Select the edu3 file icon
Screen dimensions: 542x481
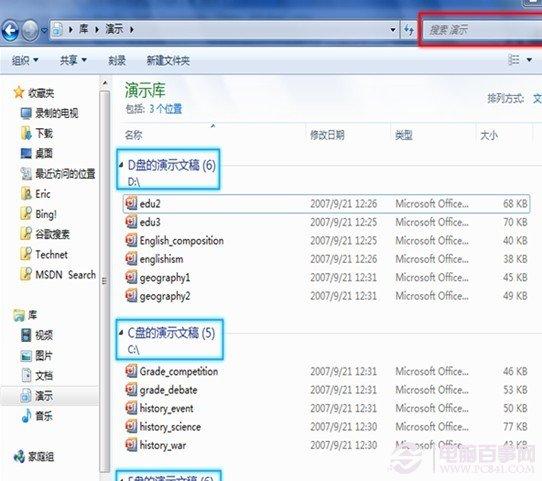(131, 221)
